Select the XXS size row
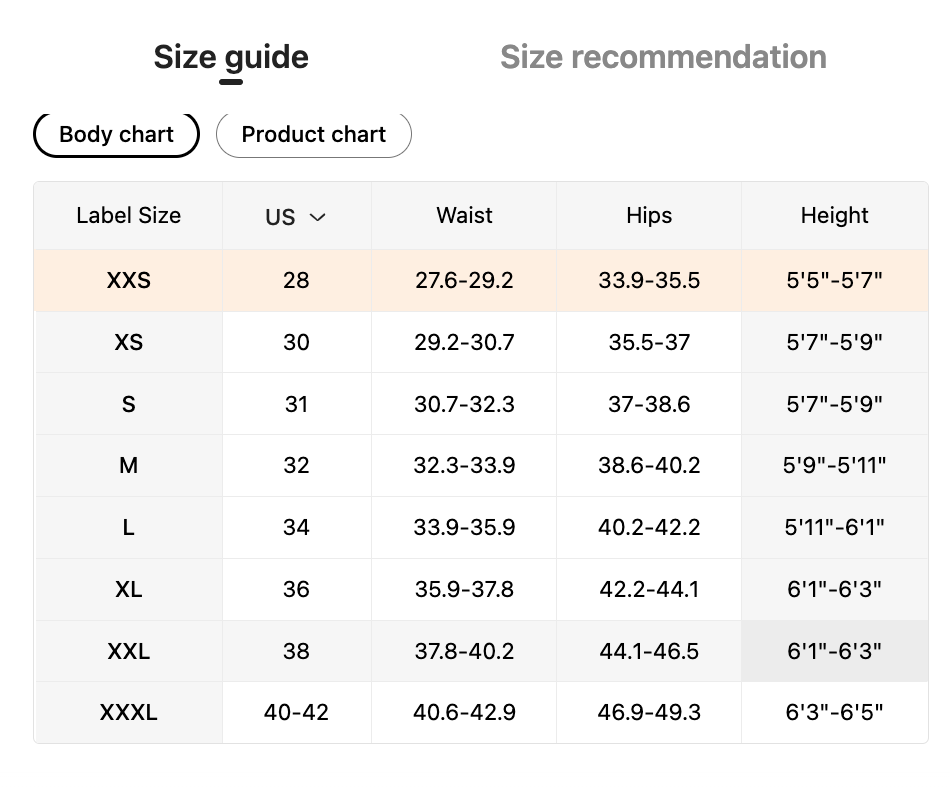Viewport: 950px width, 796px height. tap(128, 281)
